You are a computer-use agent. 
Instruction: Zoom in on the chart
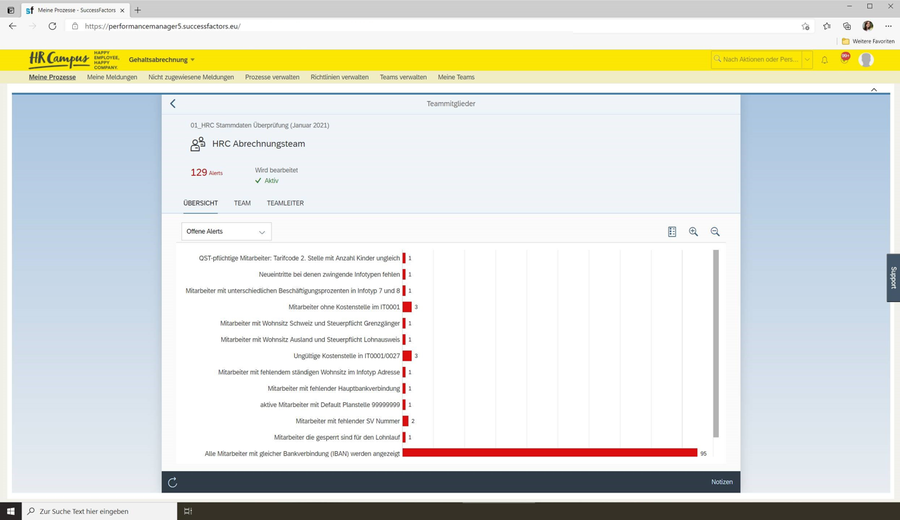[693, 231]
